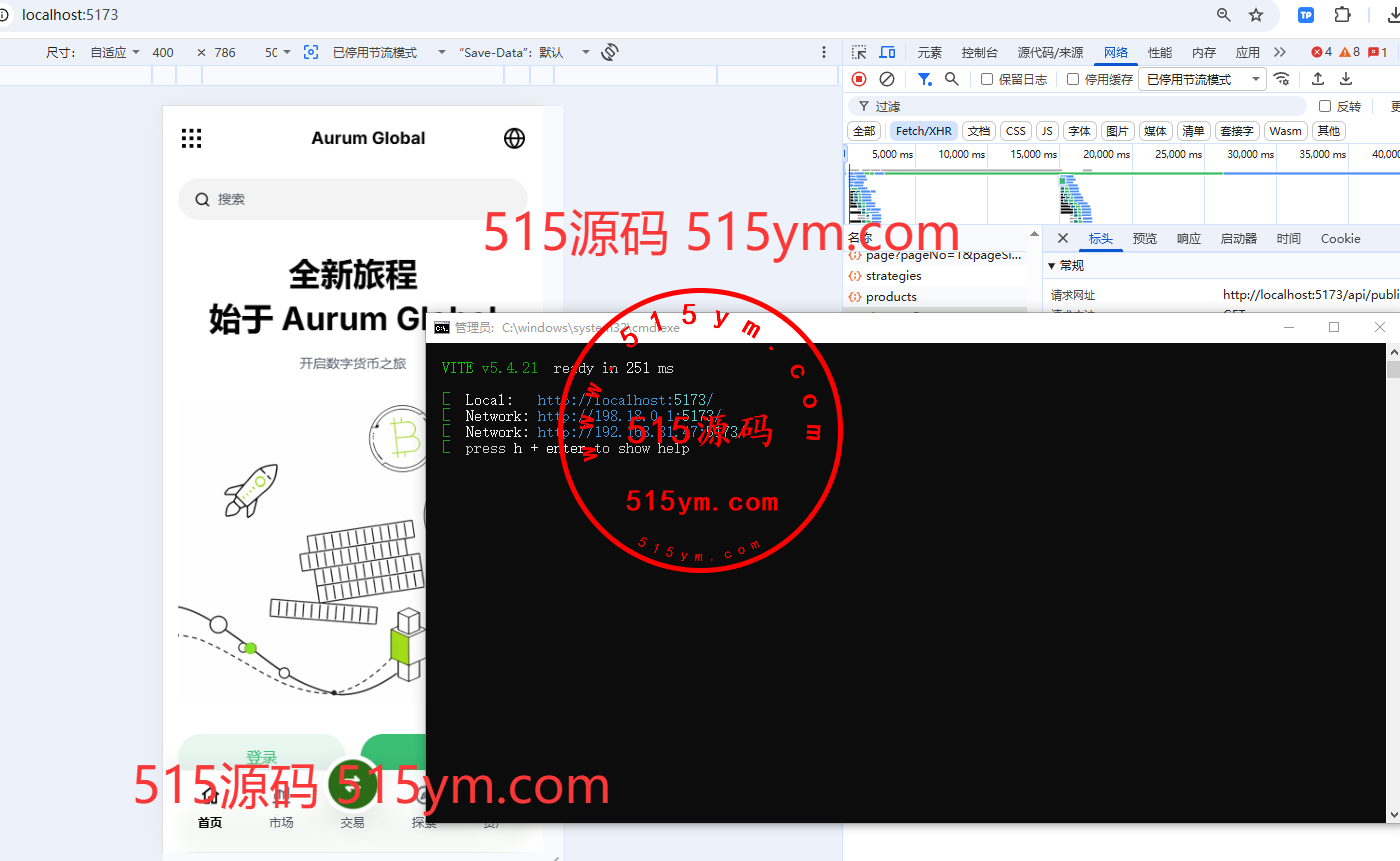Switch to the 性能 DevTools tab
This screenshot has width=1400, height=861.
[x=1160, y=52]
